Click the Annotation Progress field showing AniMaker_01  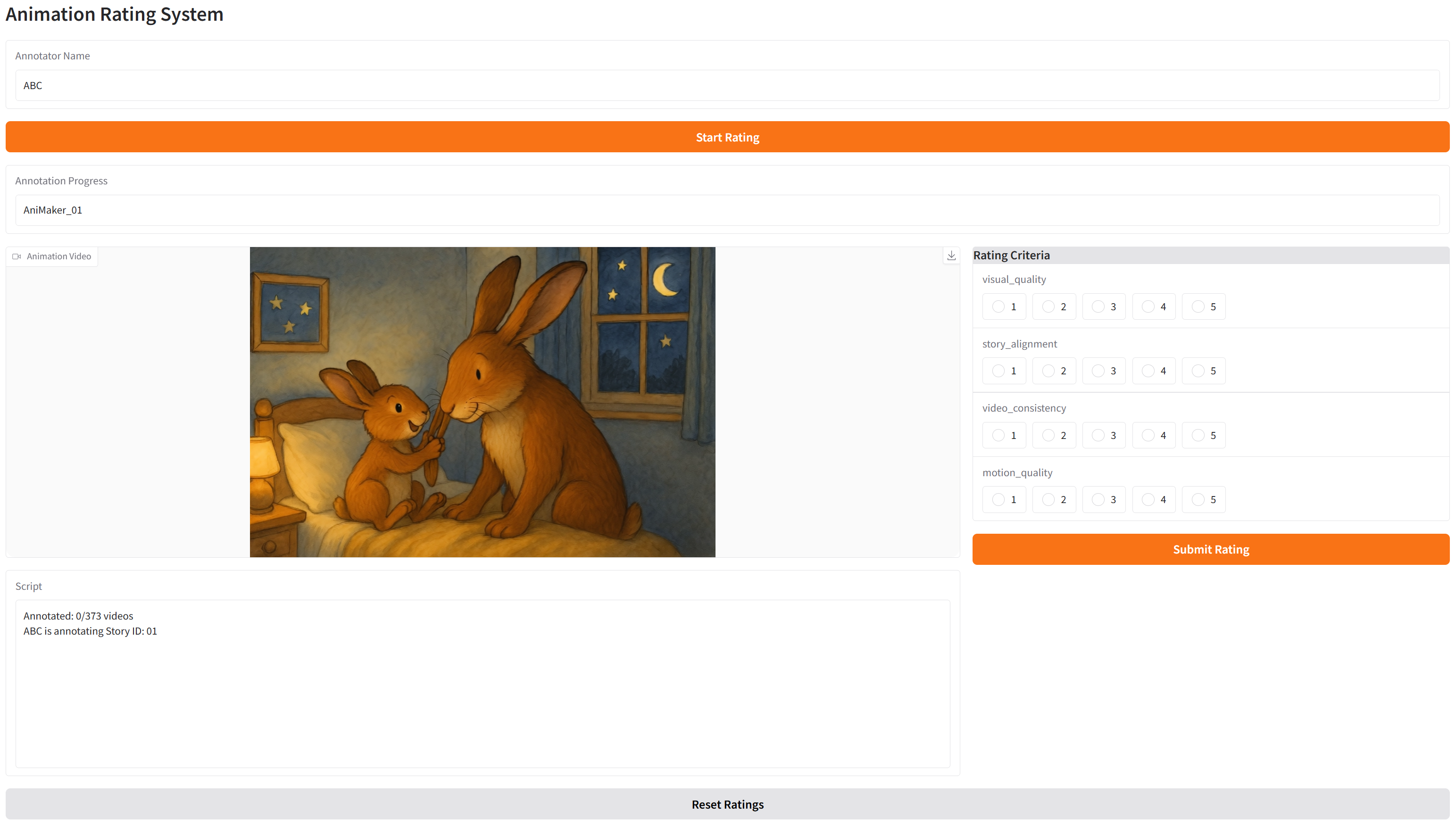[x=727, y=210]
